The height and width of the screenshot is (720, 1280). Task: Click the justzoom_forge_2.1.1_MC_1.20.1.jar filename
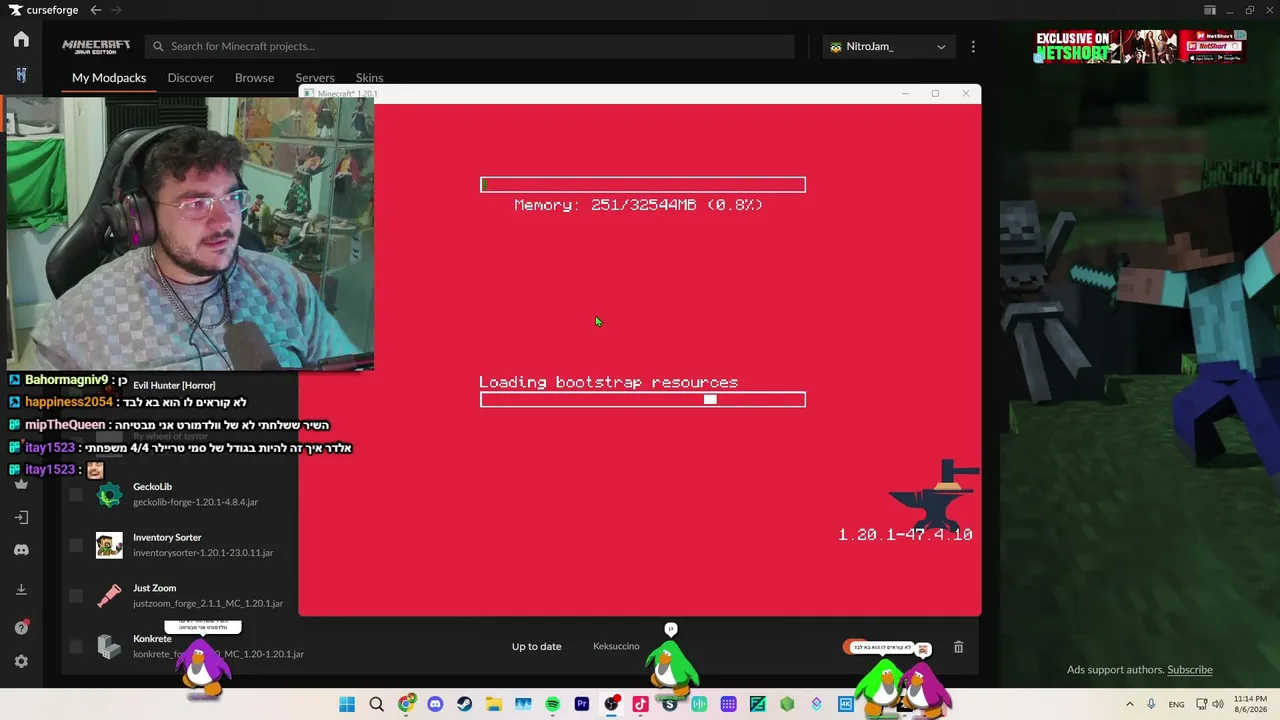[208, 603]
